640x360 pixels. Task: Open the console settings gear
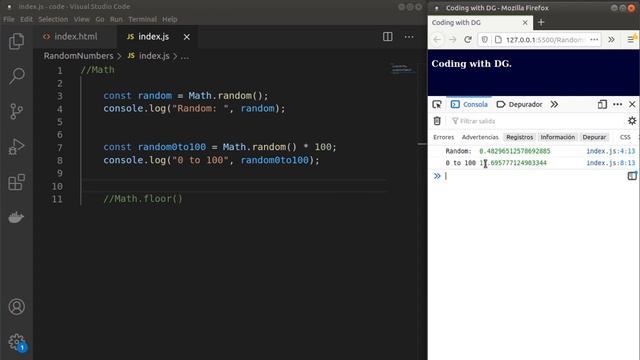632,121
